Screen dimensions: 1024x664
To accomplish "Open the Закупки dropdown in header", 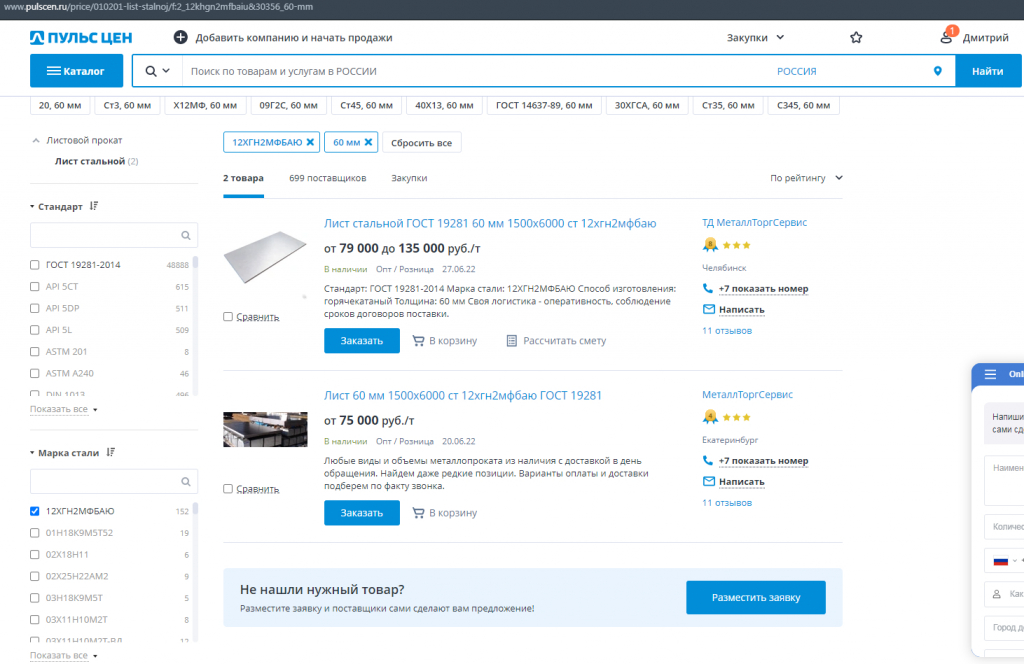I will (x=755, y=37).
